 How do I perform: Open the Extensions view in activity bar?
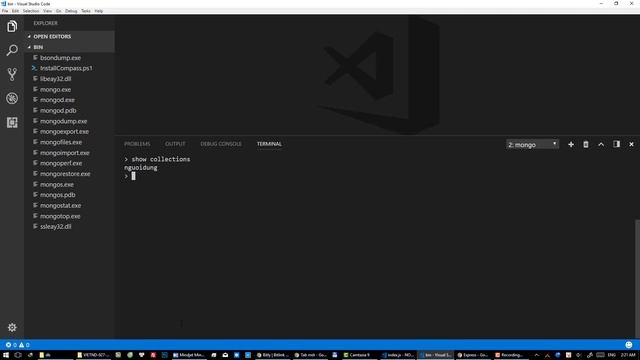12,122
